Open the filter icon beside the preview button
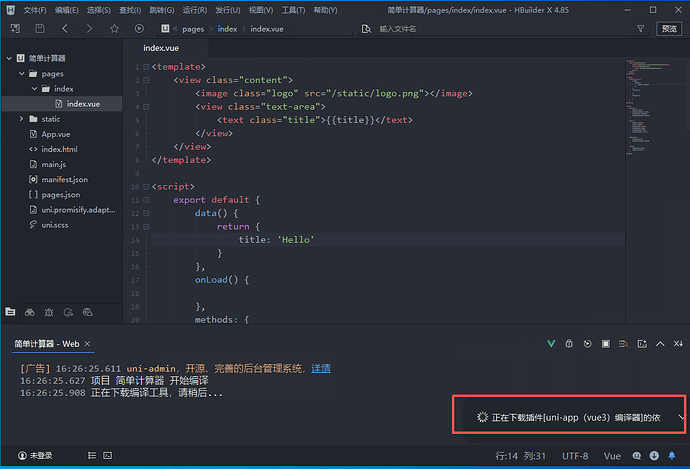Screen dimensions: 690x469 pyautogui.click(x=640, y=29)
